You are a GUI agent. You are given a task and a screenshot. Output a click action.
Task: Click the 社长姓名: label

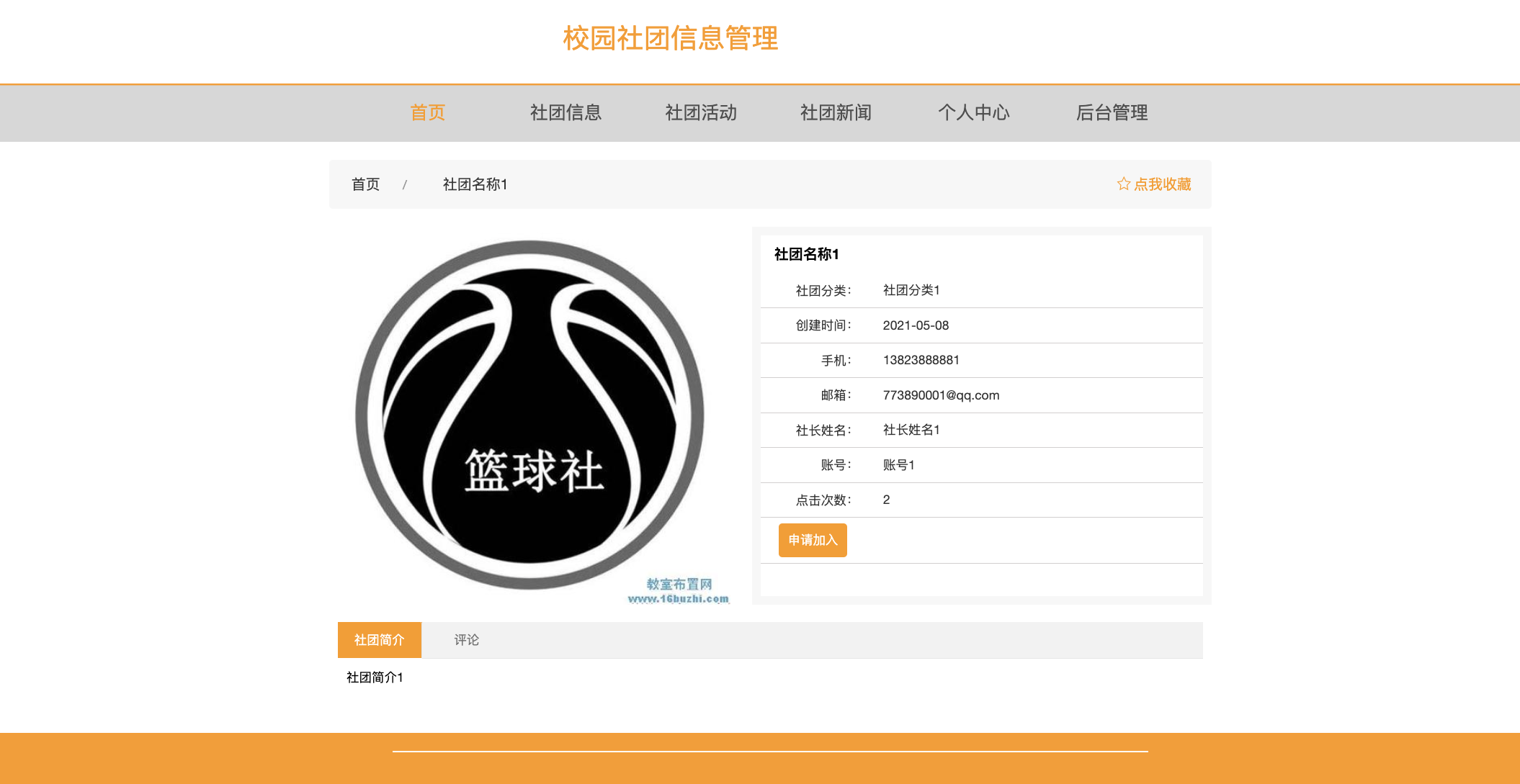823,431
